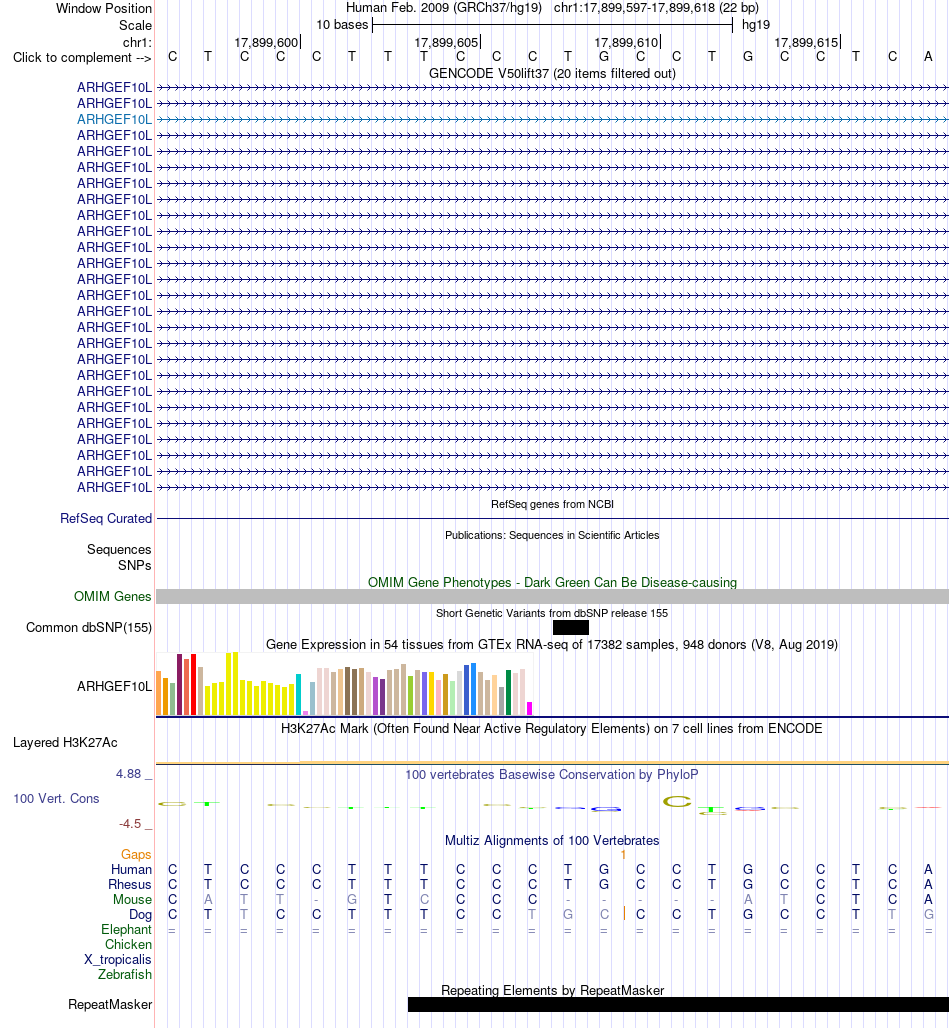Click the dark green bar in GTEx chart
The height and width of the screenshot is (1028, 950).
508,692
